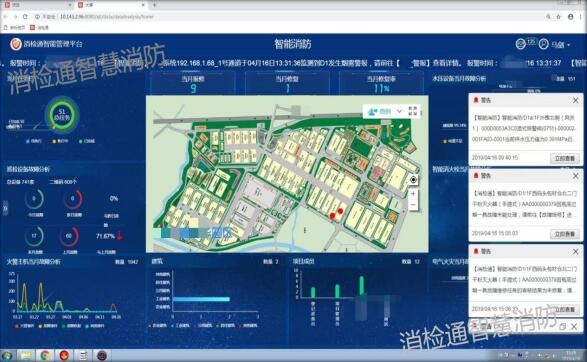The image size is (587, 362).
Task: Zoom out the map with minus icon
Action: (x=413, y=205)
